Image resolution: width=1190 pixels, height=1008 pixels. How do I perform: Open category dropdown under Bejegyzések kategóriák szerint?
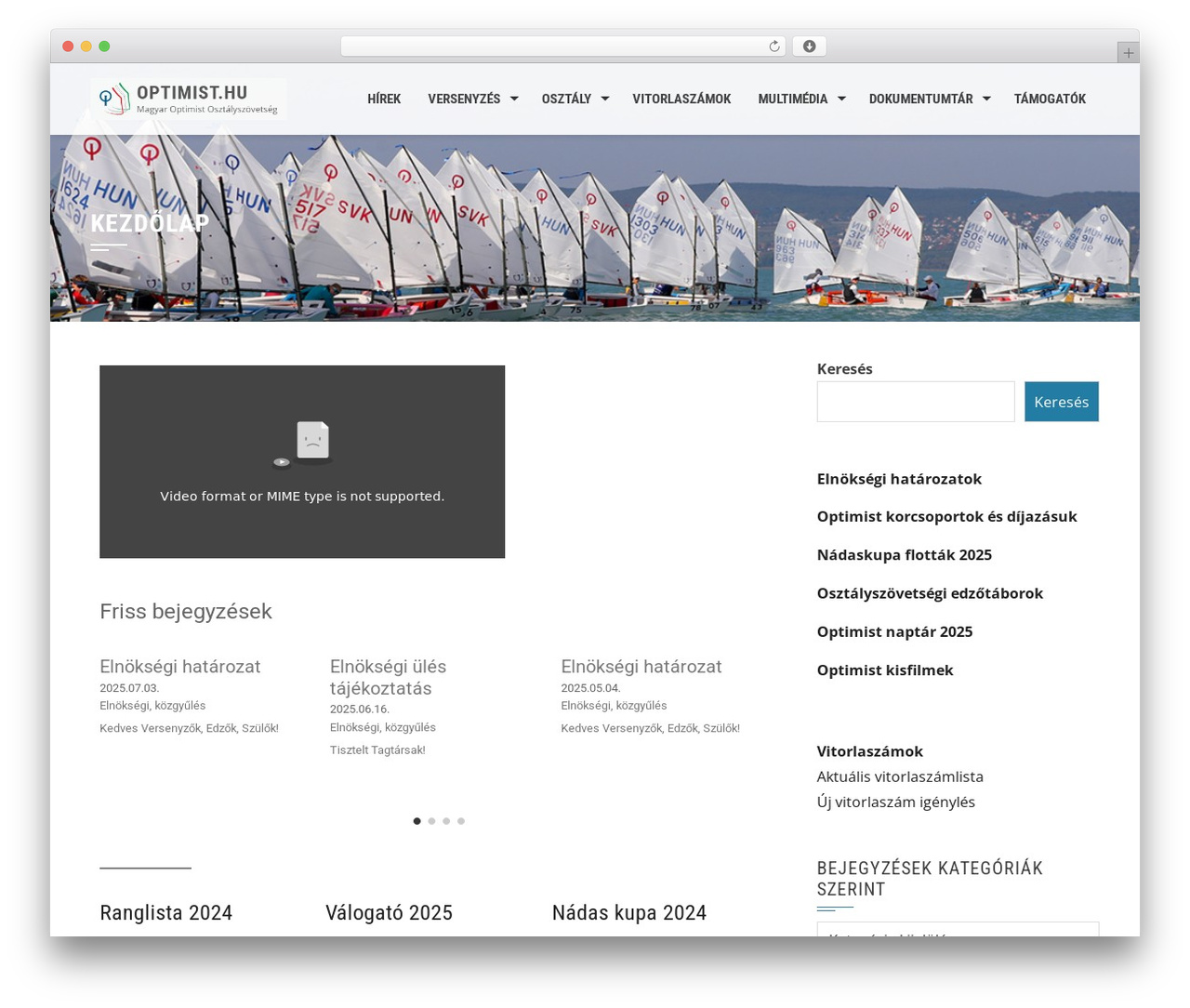[958, 929]
